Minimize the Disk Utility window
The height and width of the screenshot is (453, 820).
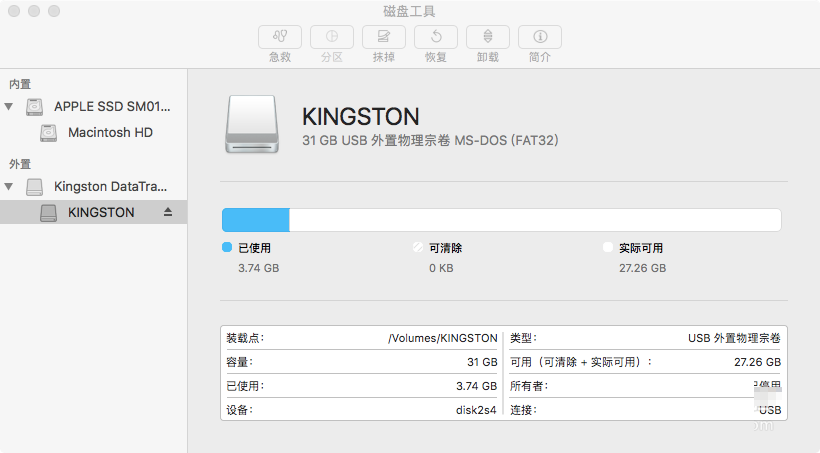coord(34,11)
